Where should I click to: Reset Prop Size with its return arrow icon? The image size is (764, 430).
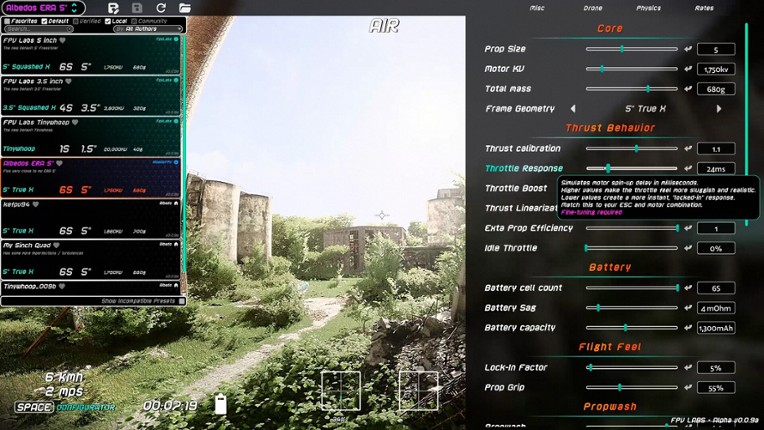point(688,49)
